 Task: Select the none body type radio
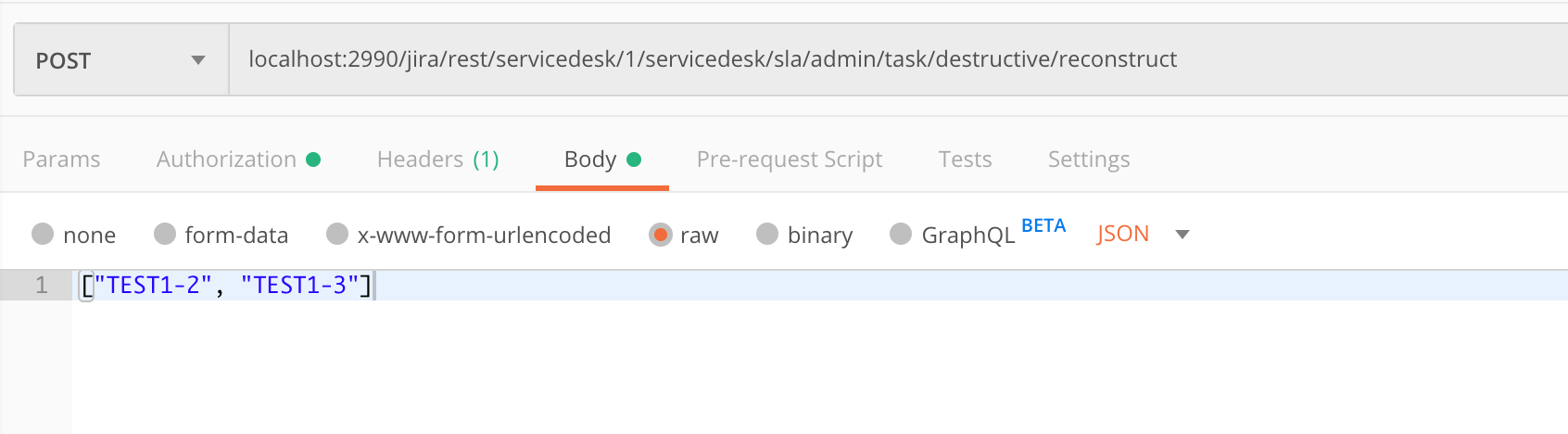pyautogui.click(x=43, y=234)
